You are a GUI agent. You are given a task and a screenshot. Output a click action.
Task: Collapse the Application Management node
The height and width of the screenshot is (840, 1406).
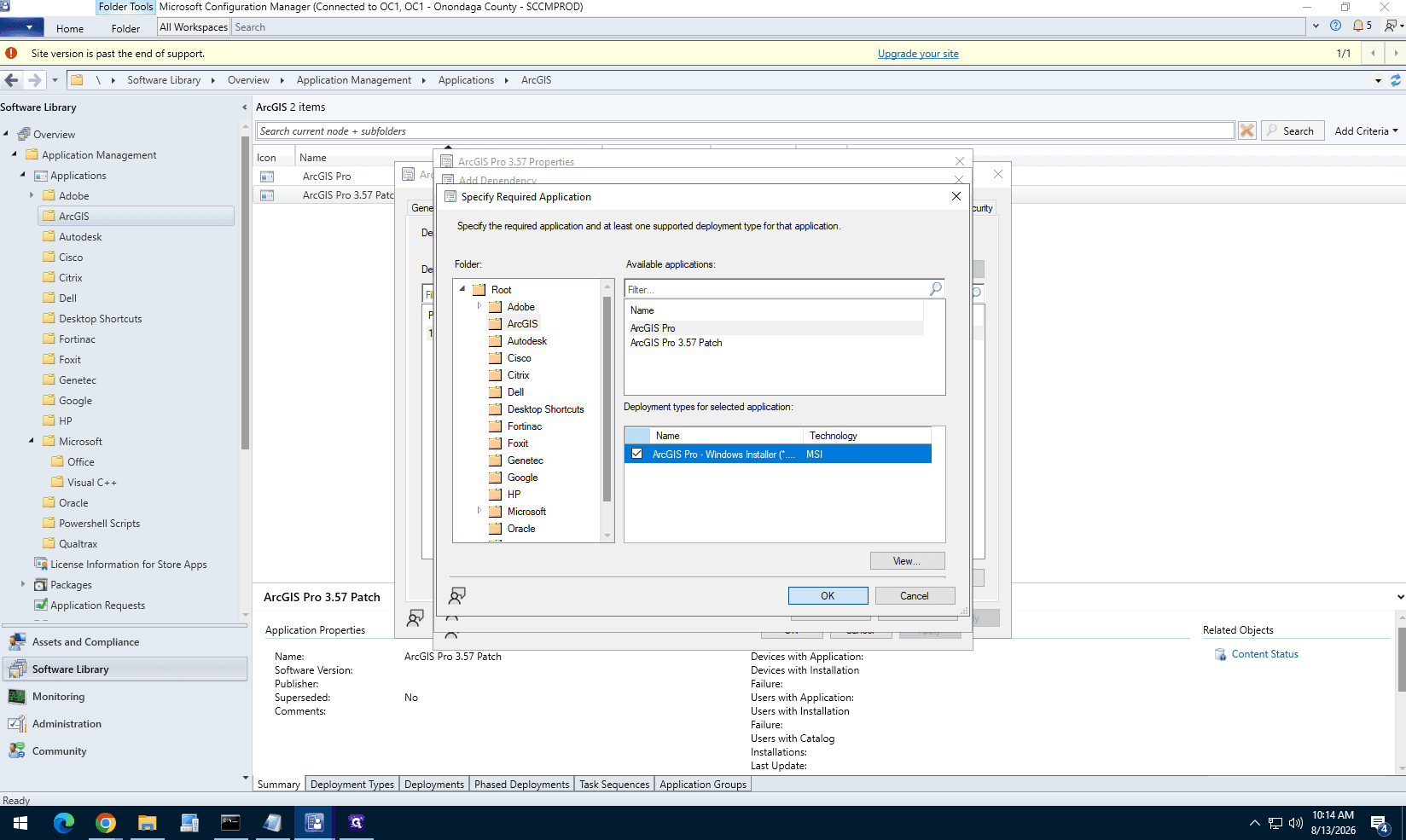(x=15, y=154)
